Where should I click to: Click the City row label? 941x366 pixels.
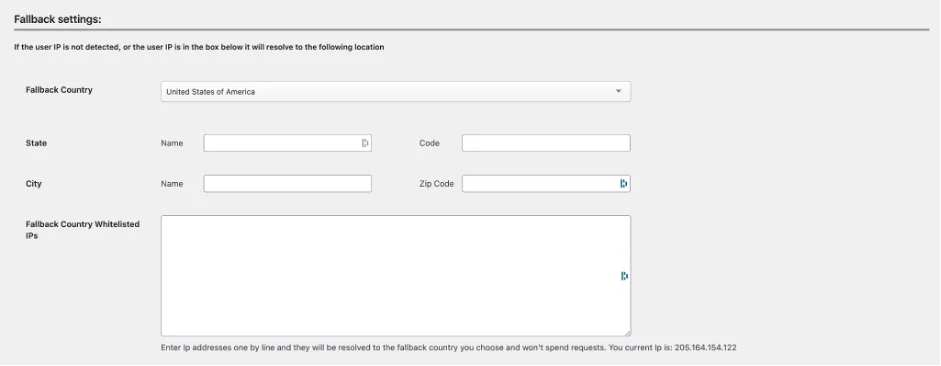(x=34, y=184)
